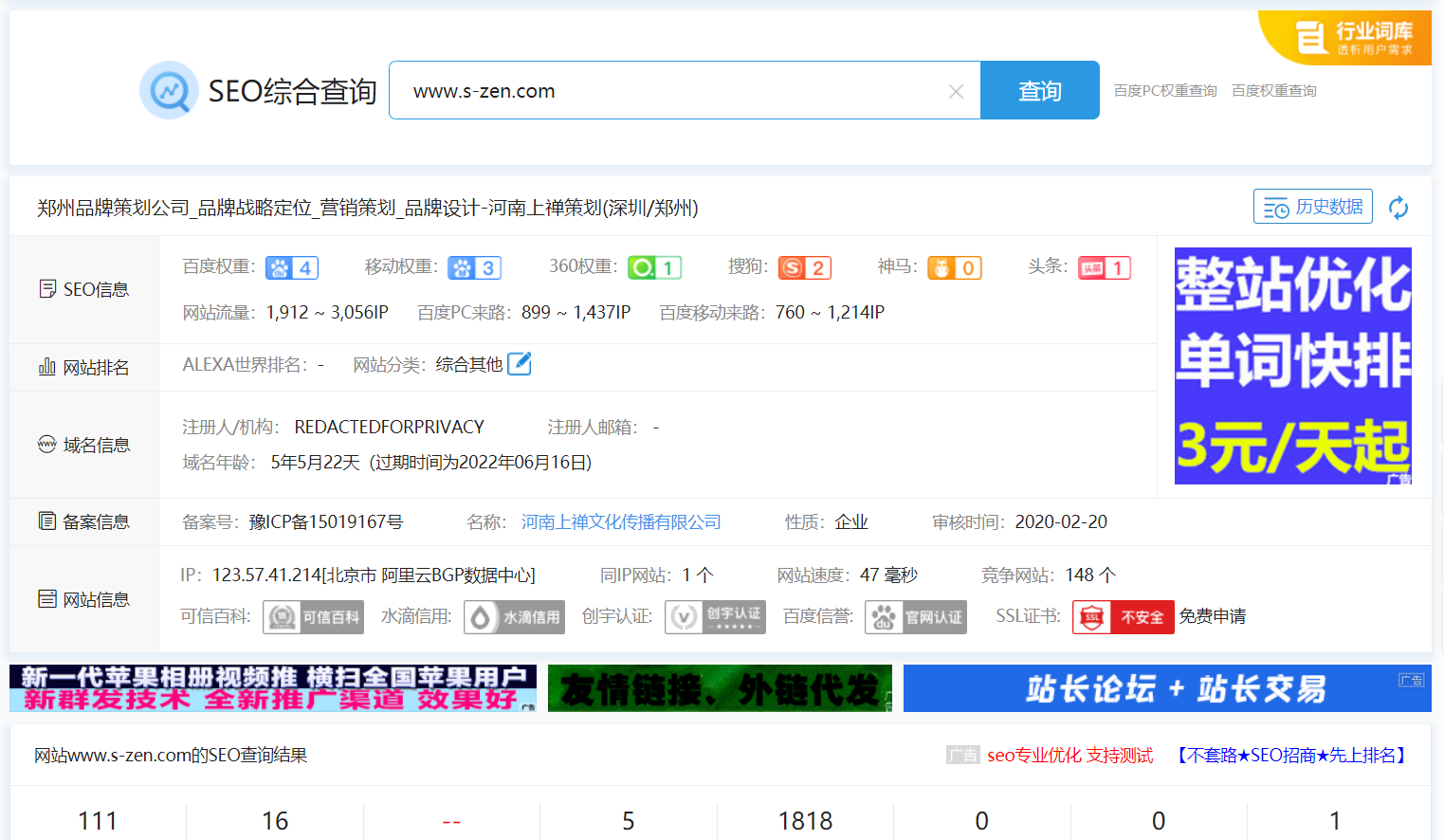This screenshot has width=1444, height=840.
Task: Click 审核时间 2020-02-20 value
Action: pyautogui.click(x=1061, y=522)
